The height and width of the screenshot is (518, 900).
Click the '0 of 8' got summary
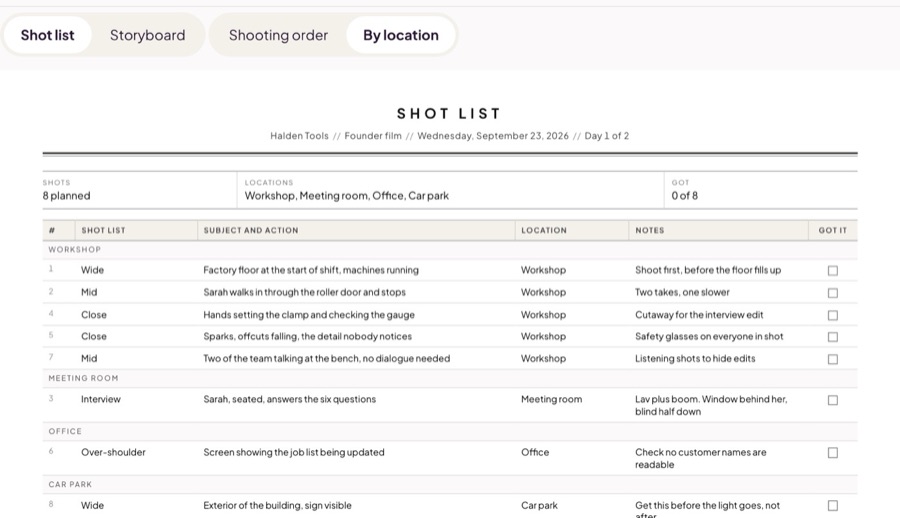685,196
